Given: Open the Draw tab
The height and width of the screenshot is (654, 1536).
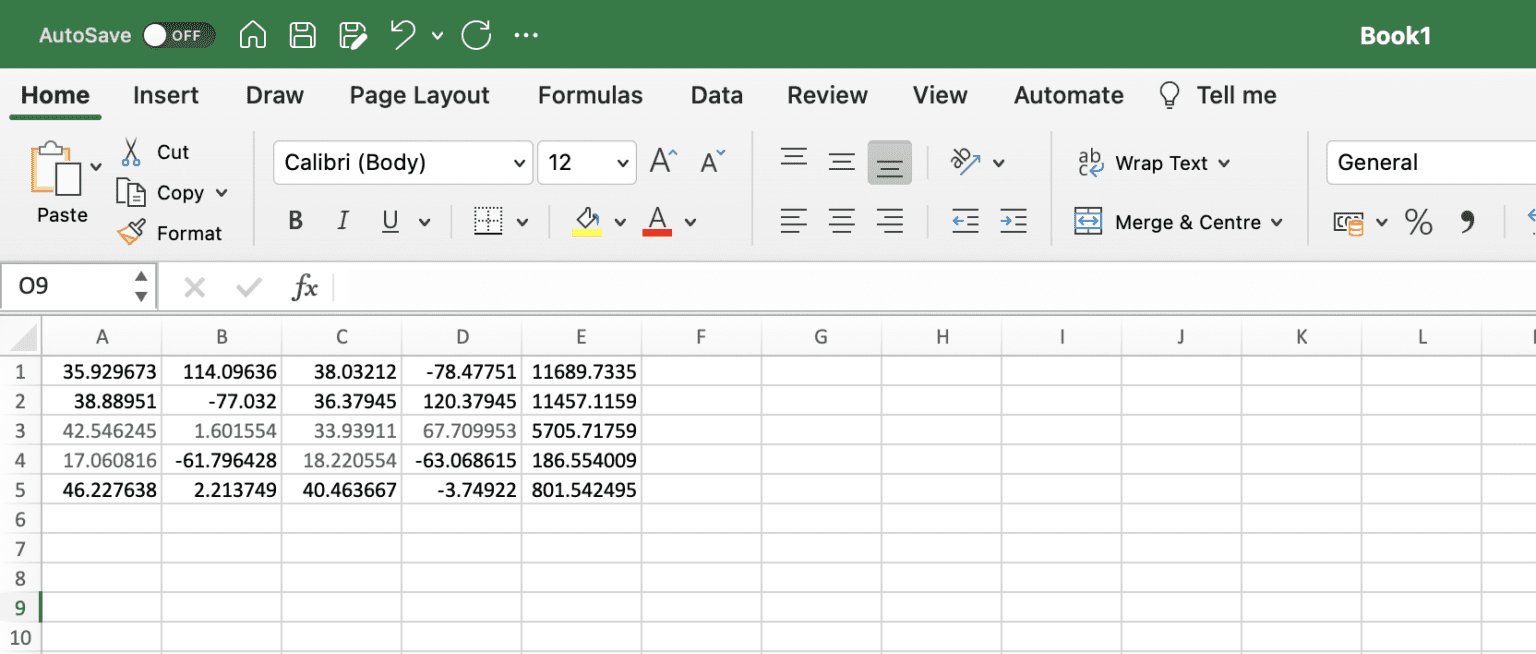Looking at the screenshot, I should [275, 96].
